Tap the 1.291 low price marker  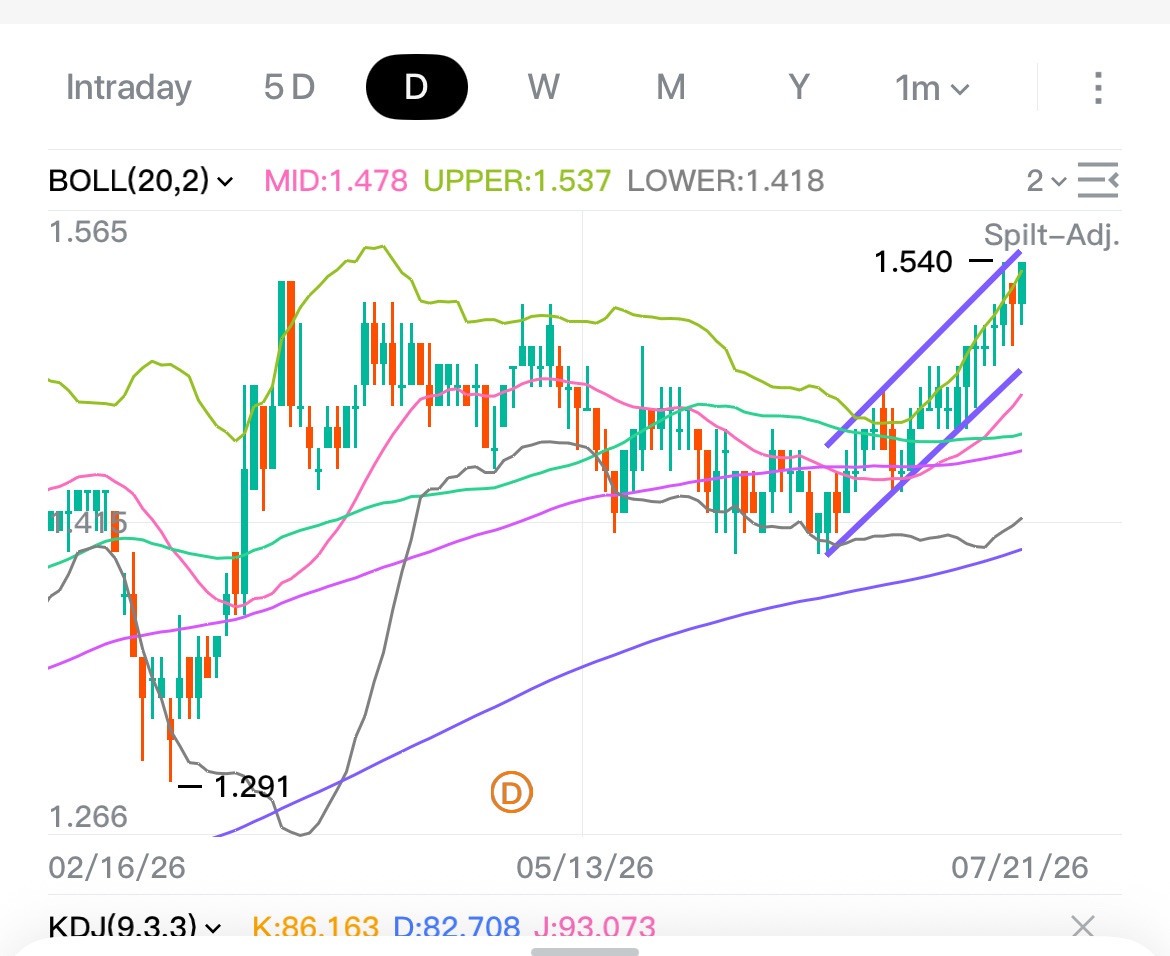[x=251, y=787]
